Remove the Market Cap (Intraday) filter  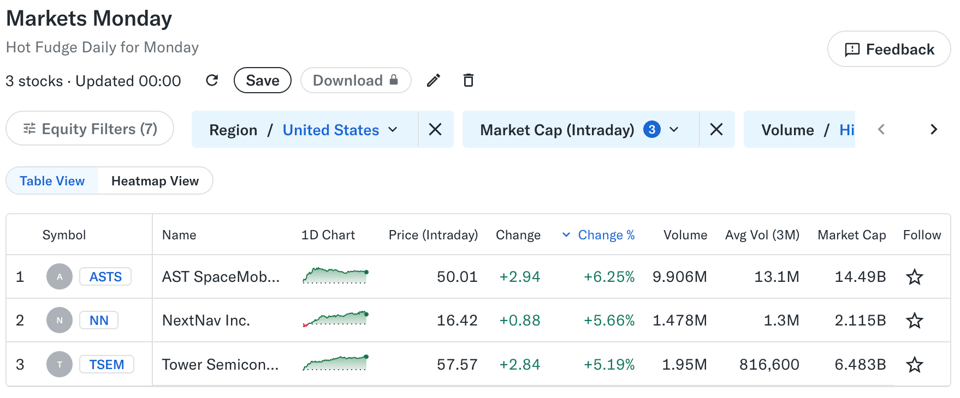(716, 129)
